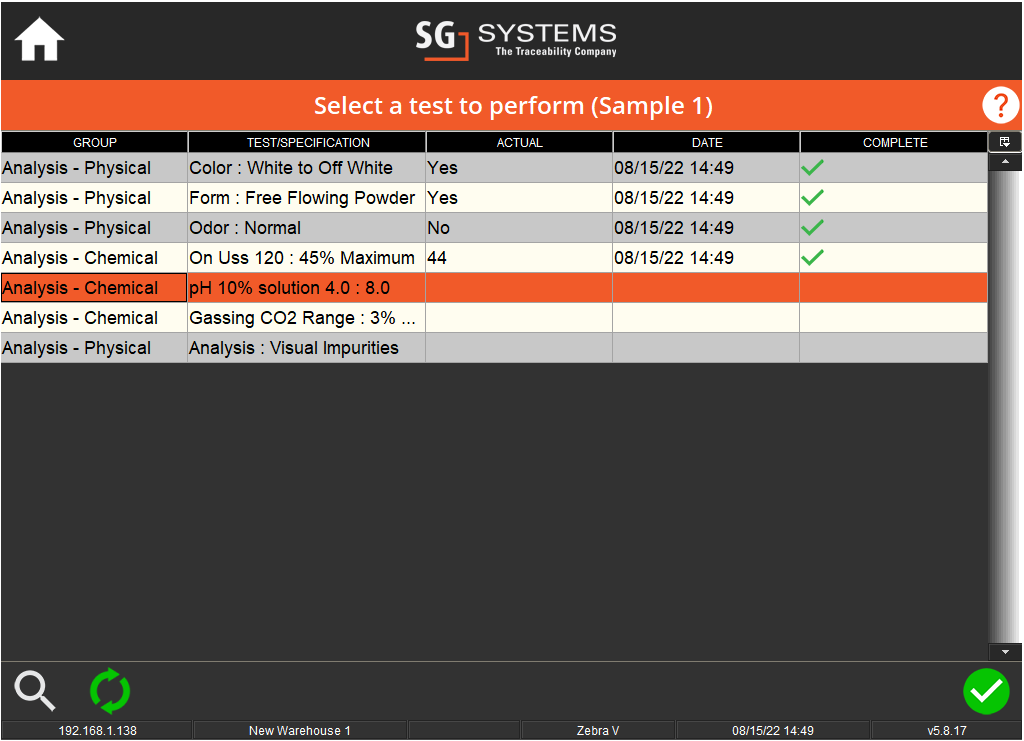Click the New Warehouse 1 status field

point(299,731)
